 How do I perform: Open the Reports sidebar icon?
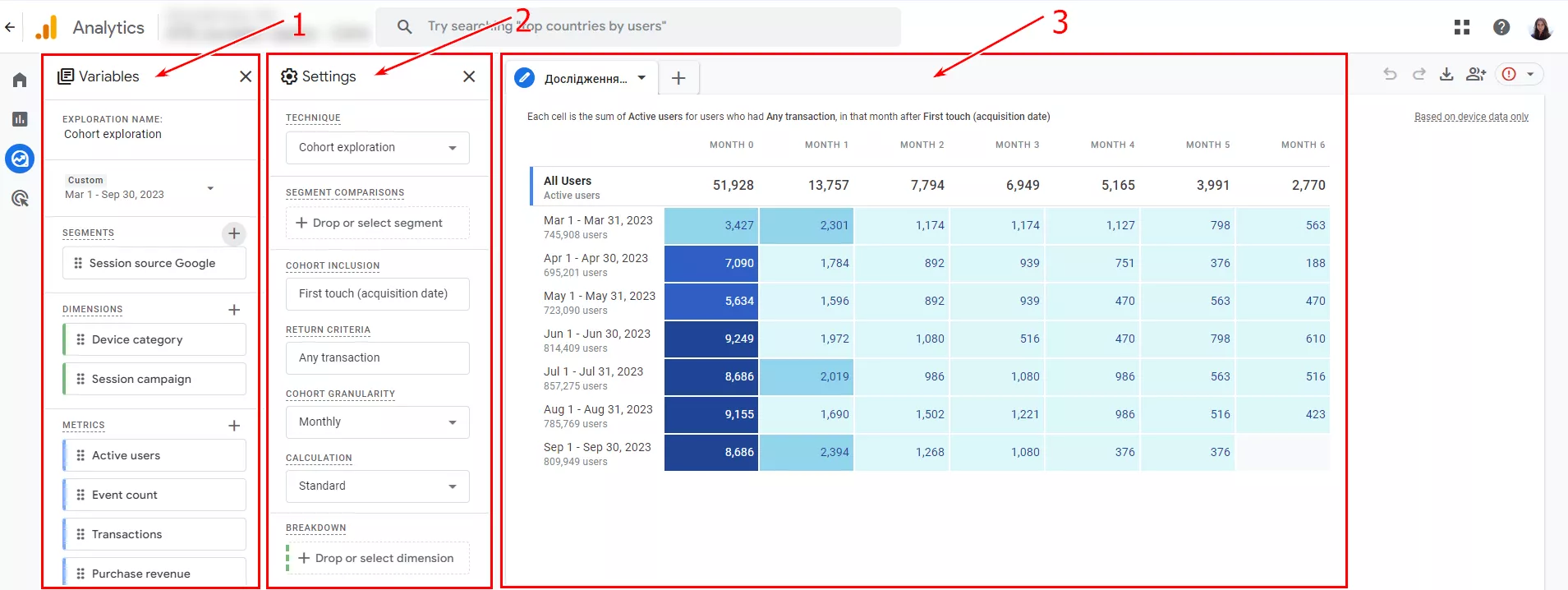click(20, 119)
